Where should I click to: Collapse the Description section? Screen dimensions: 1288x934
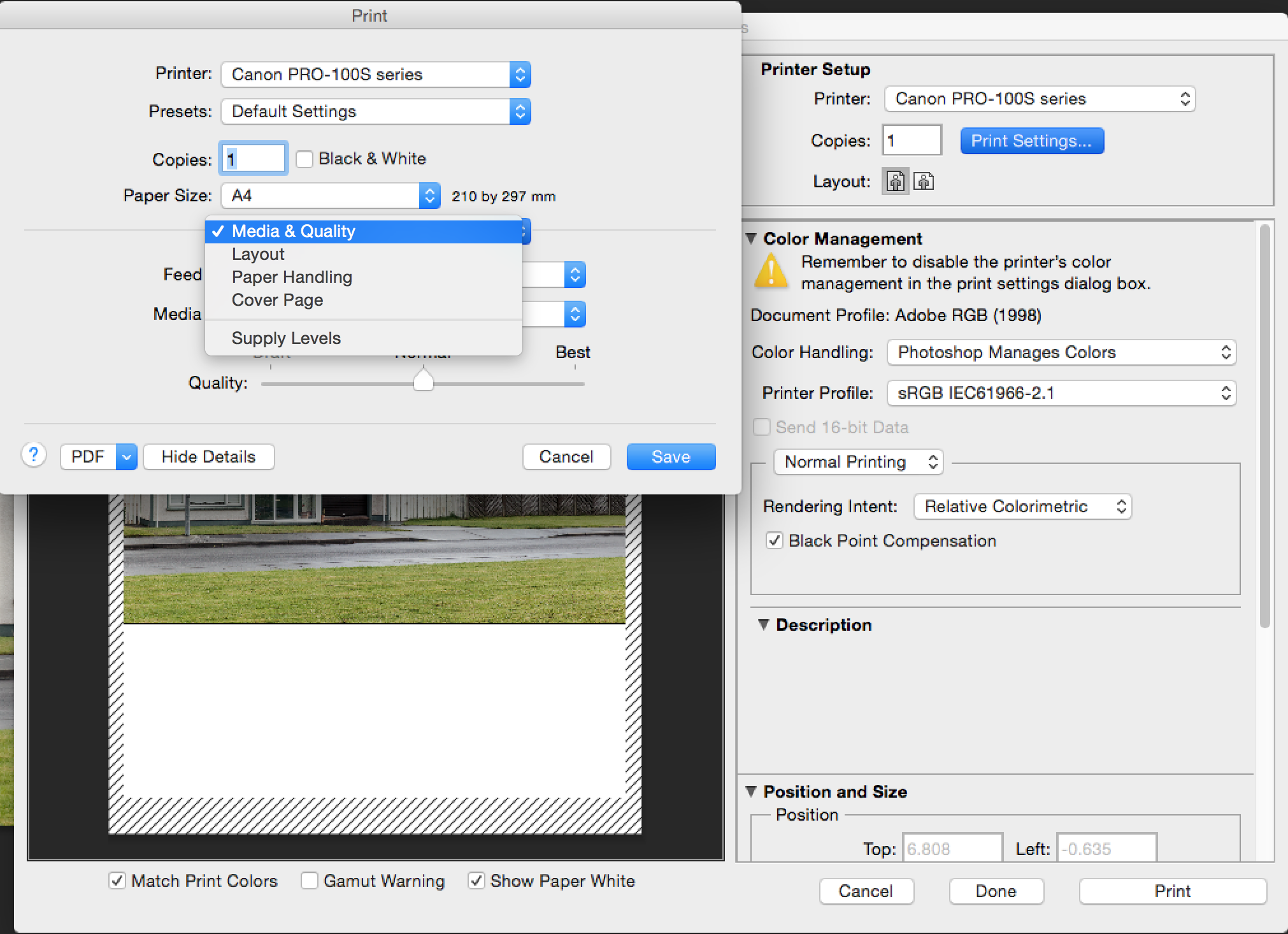(x=764, y=624)
